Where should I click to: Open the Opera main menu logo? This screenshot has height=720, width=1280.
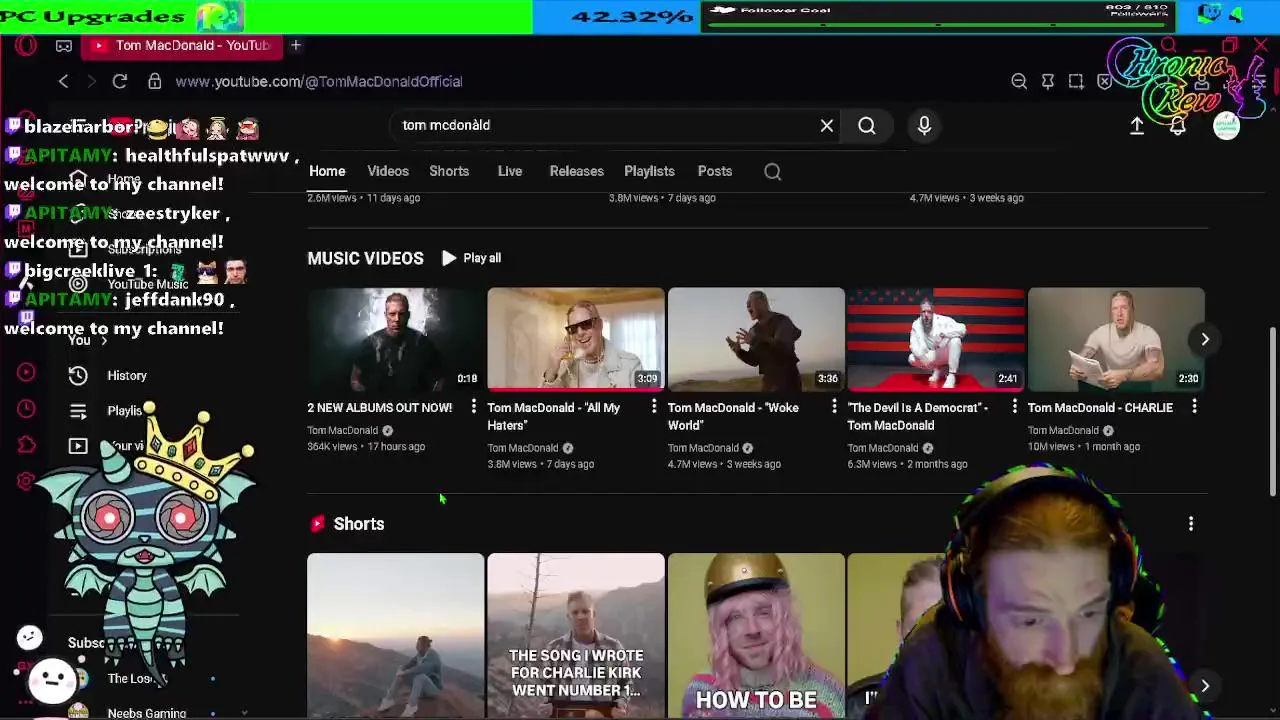26,45
